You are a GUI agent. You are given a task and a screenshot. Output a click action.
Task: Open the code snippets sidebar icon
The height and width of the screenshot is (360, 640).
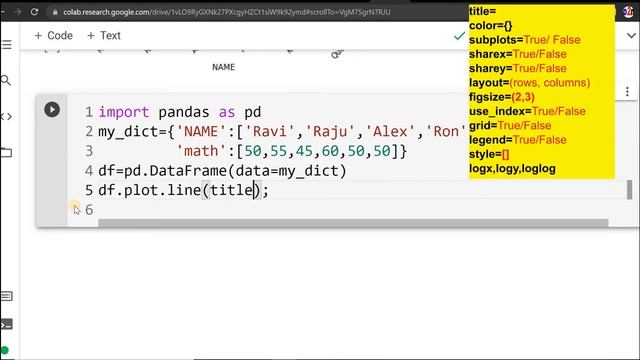click(x=6, y=117)
